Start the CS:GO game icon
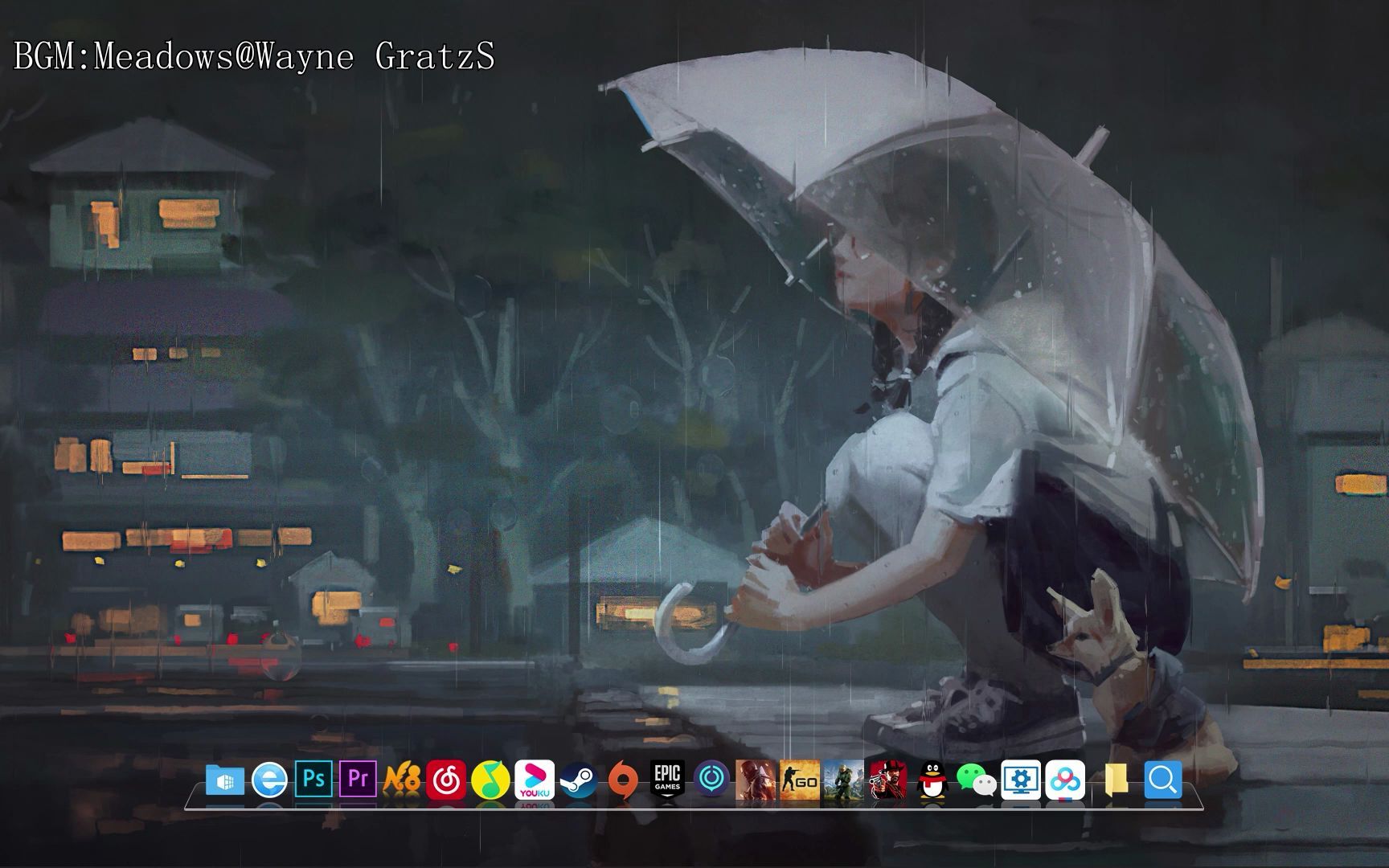Image resolution: width=1389 pixels, height=868 pixels. [800, 780]
